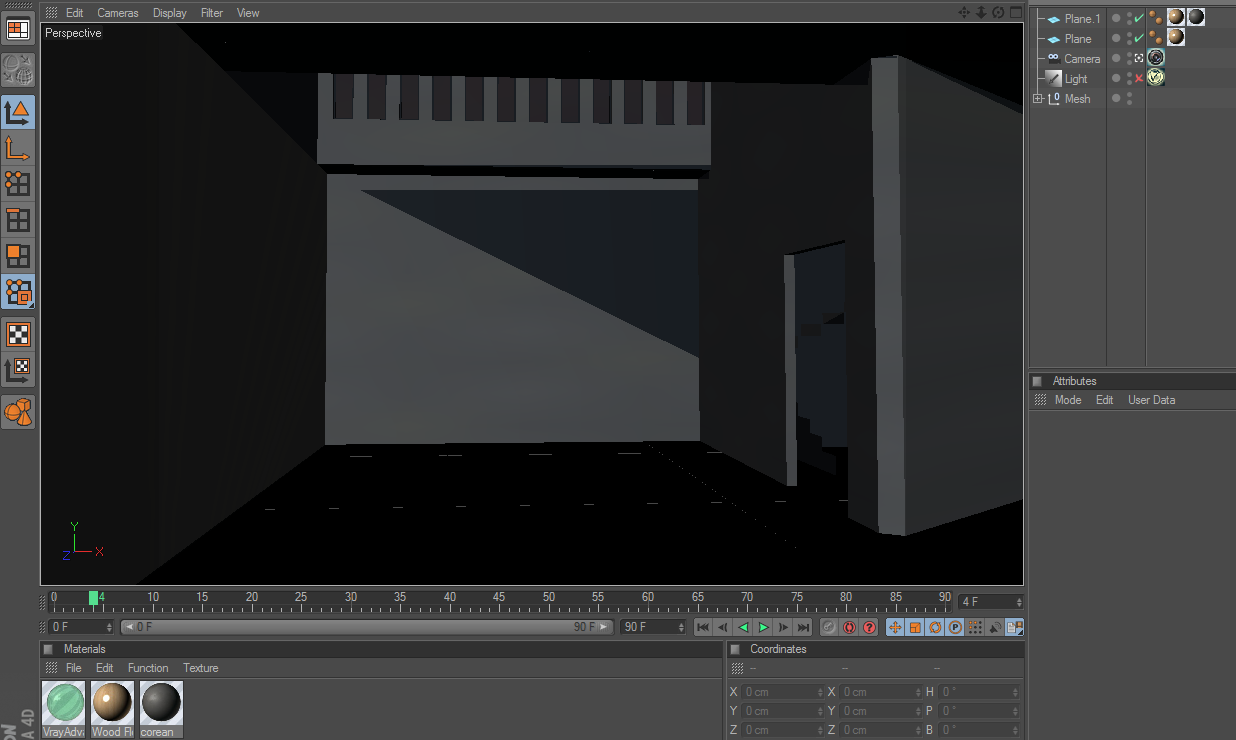Toggle the point-level animation recording icon
The image size is (1236, 740).
pos(975,627)
